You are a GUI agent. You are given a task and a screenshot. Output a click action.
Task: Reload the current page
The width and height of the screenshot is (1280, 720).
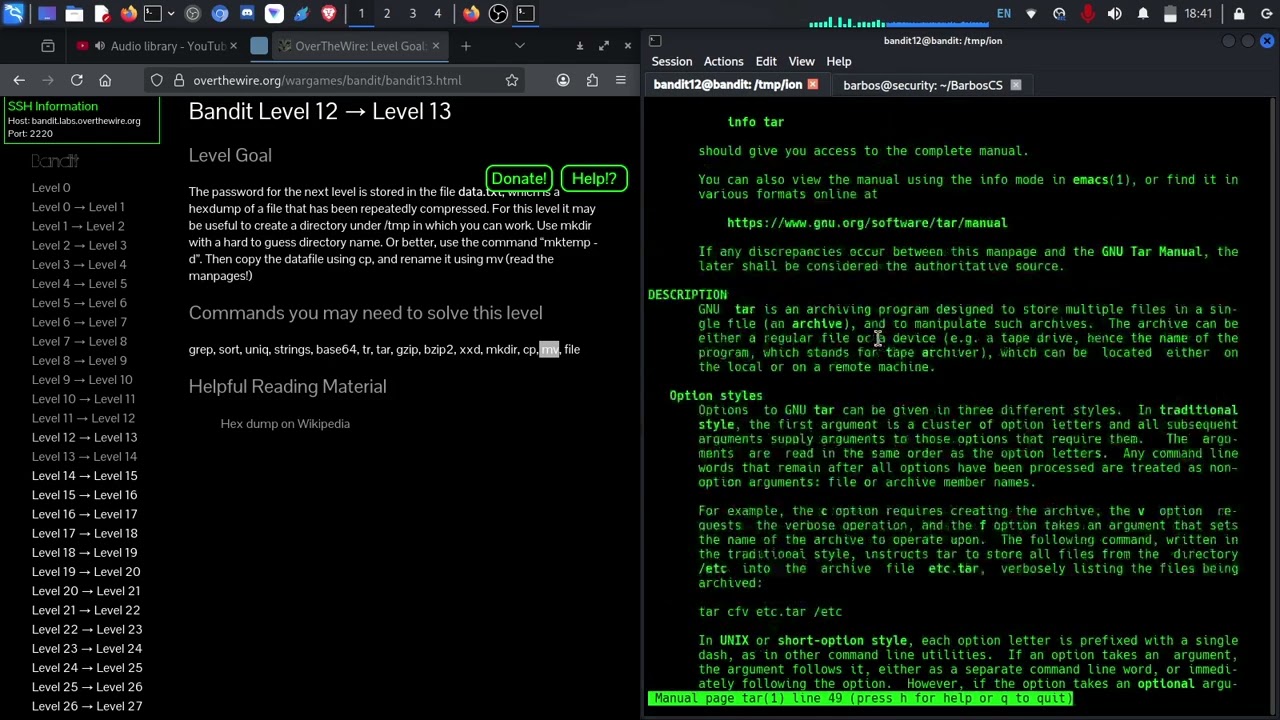tap(77, 80)
